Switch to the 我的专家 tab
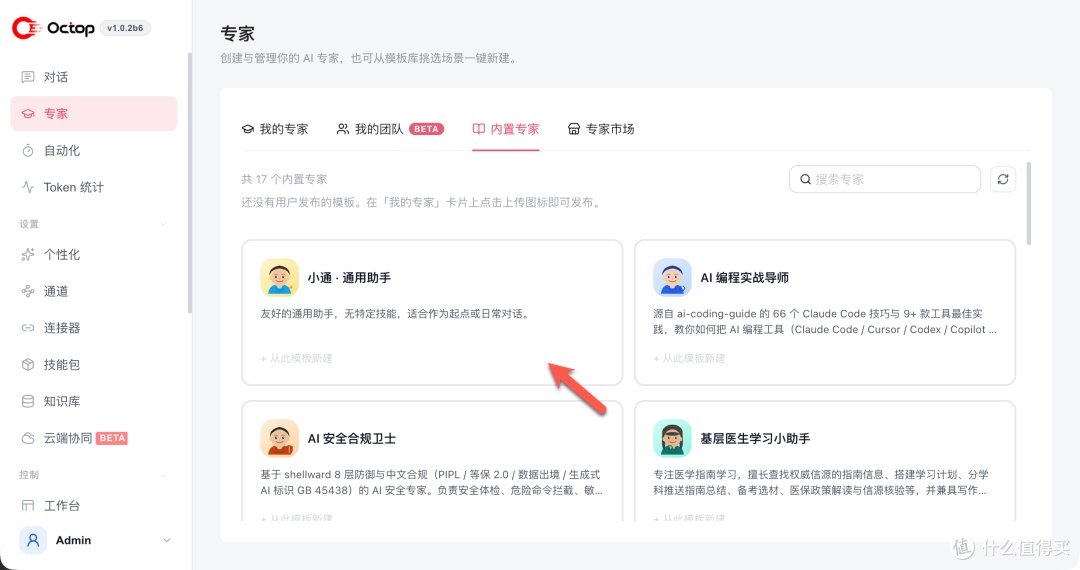This screenshot has height=570, width=1080. (275, 129)
